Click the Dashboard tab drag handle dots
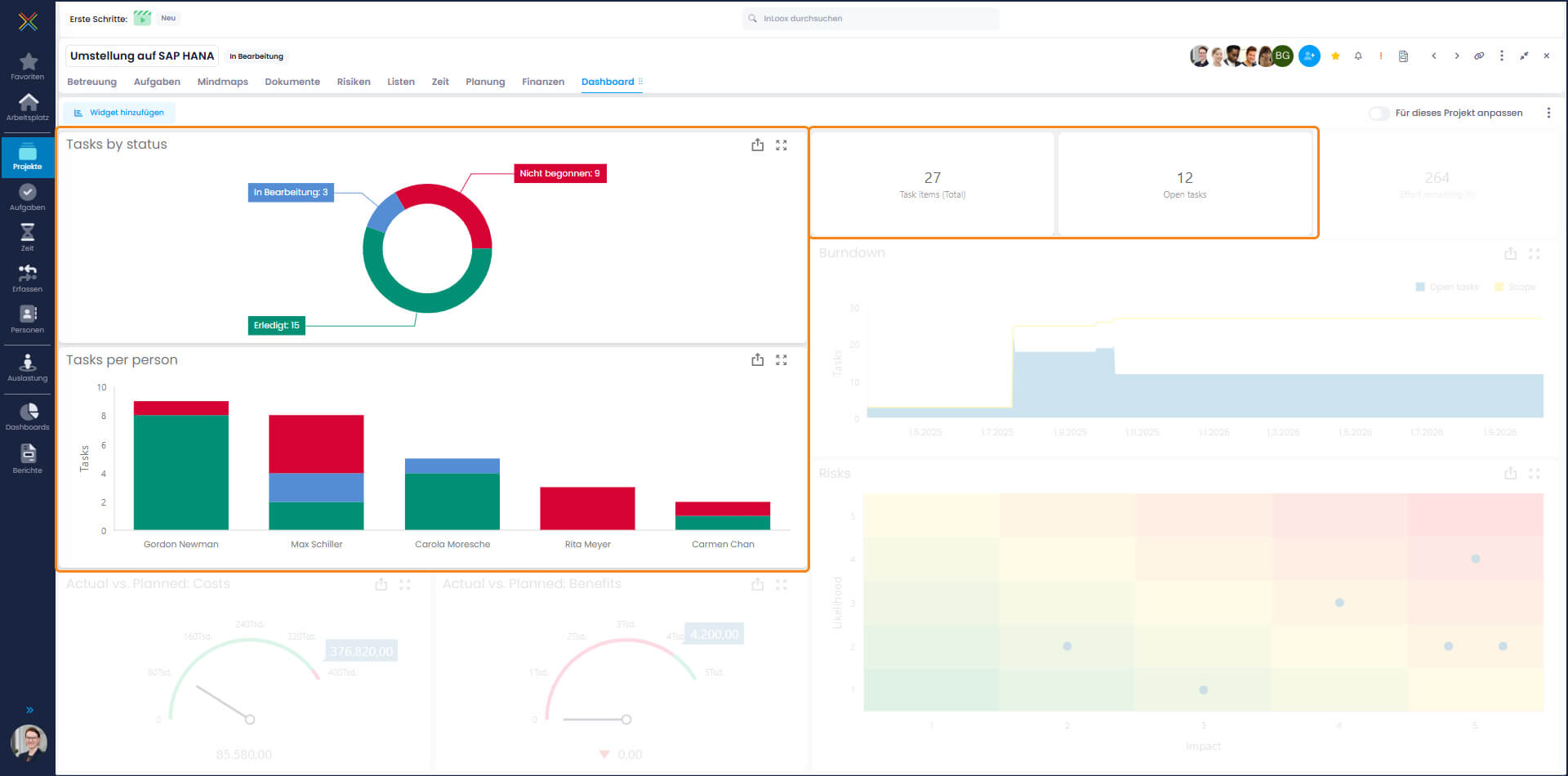 click(x=640, y=82)
